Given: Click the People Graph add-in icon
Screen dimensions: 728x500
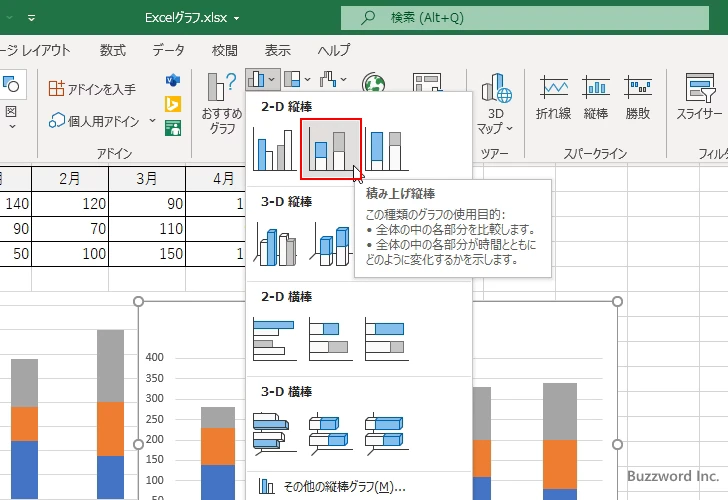Looking at the screenshot, I should (x=173, y=128).
